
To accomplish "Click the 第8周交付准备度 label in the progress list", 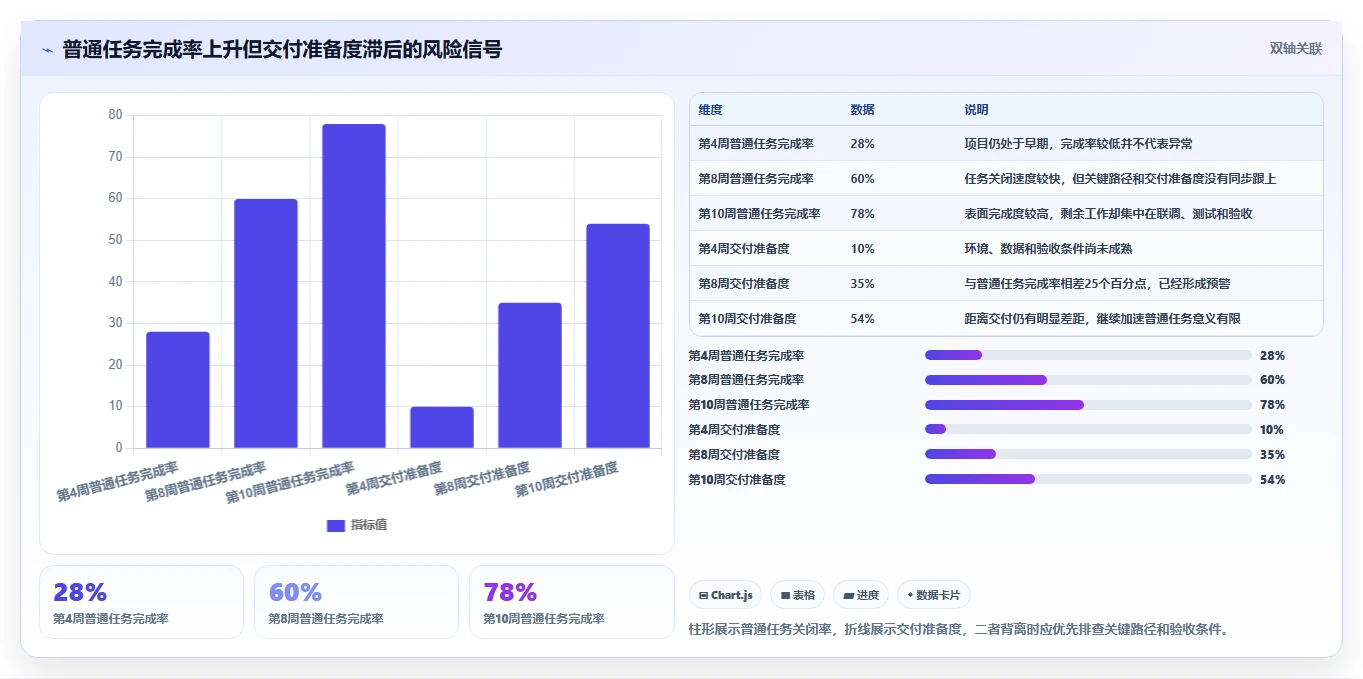I will [x=734, y=454].
